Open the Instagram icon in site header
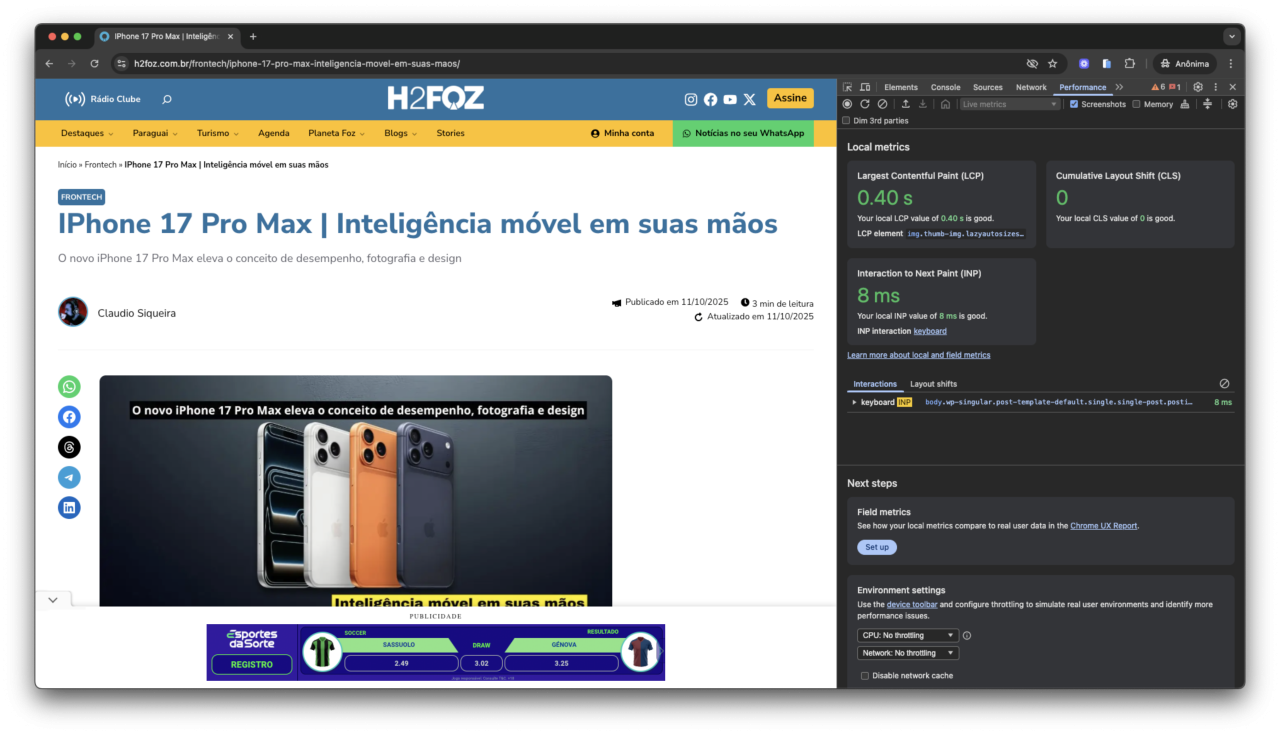The width and height of the screenshot is (1280, 735). pos(691,99)
